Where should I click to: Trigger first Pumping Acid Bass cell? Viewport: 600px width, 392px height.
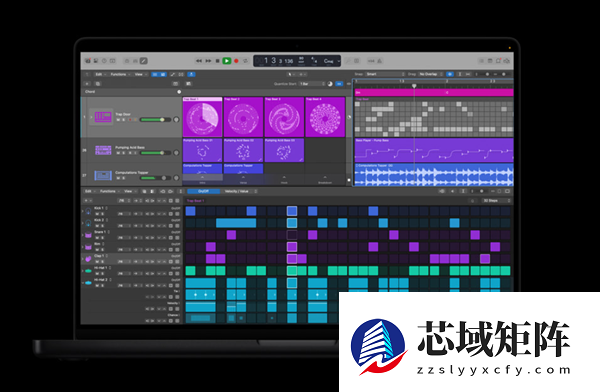(x=202, y=150)
